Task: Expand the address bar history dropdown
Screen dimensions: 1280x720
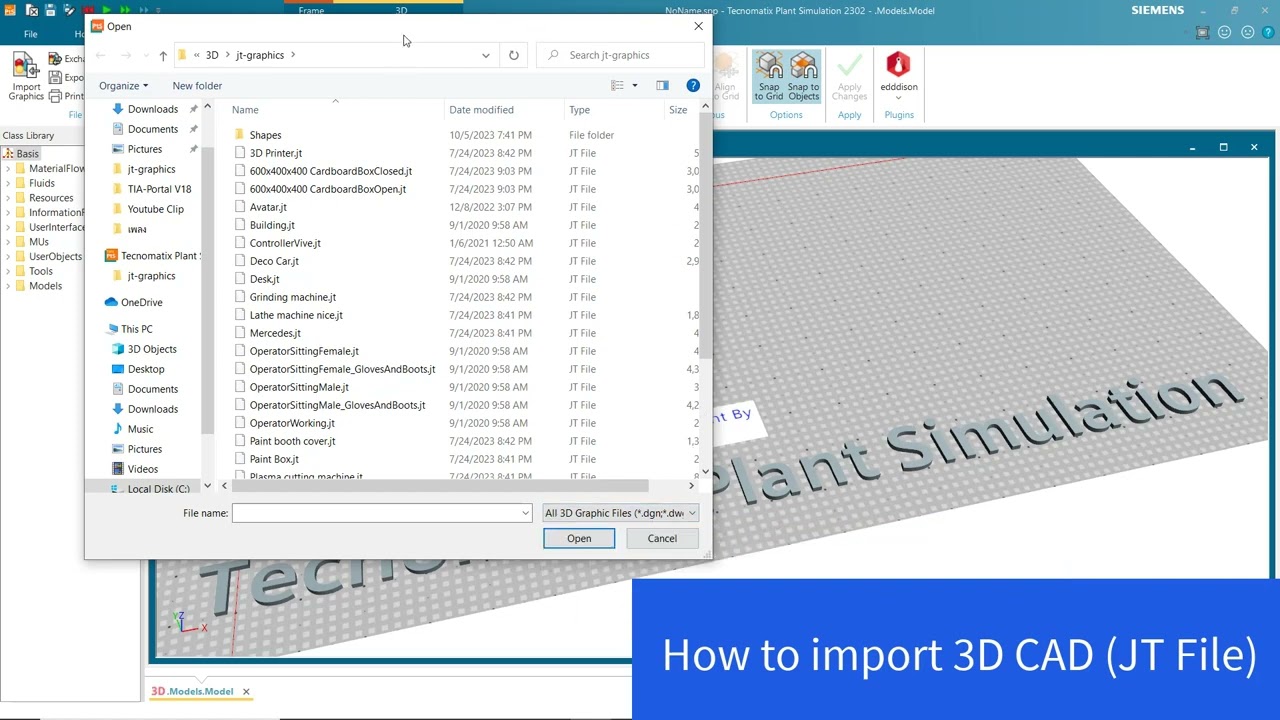Action: [x=486, y=55]
